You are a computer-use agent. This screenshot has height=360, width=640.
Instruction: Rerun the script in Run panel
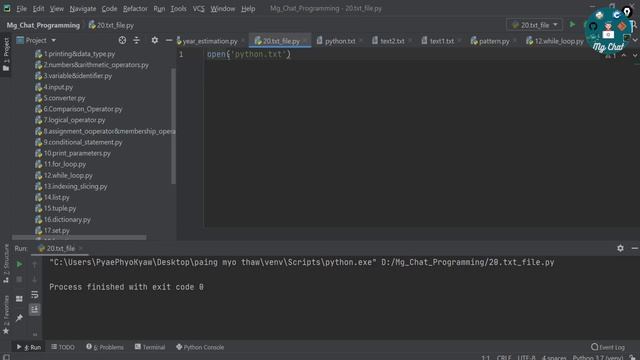click(x=19, y=264)
